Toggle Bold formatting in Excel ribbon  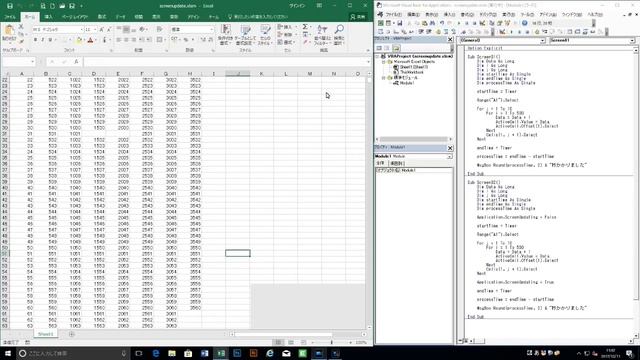(36, 40)
